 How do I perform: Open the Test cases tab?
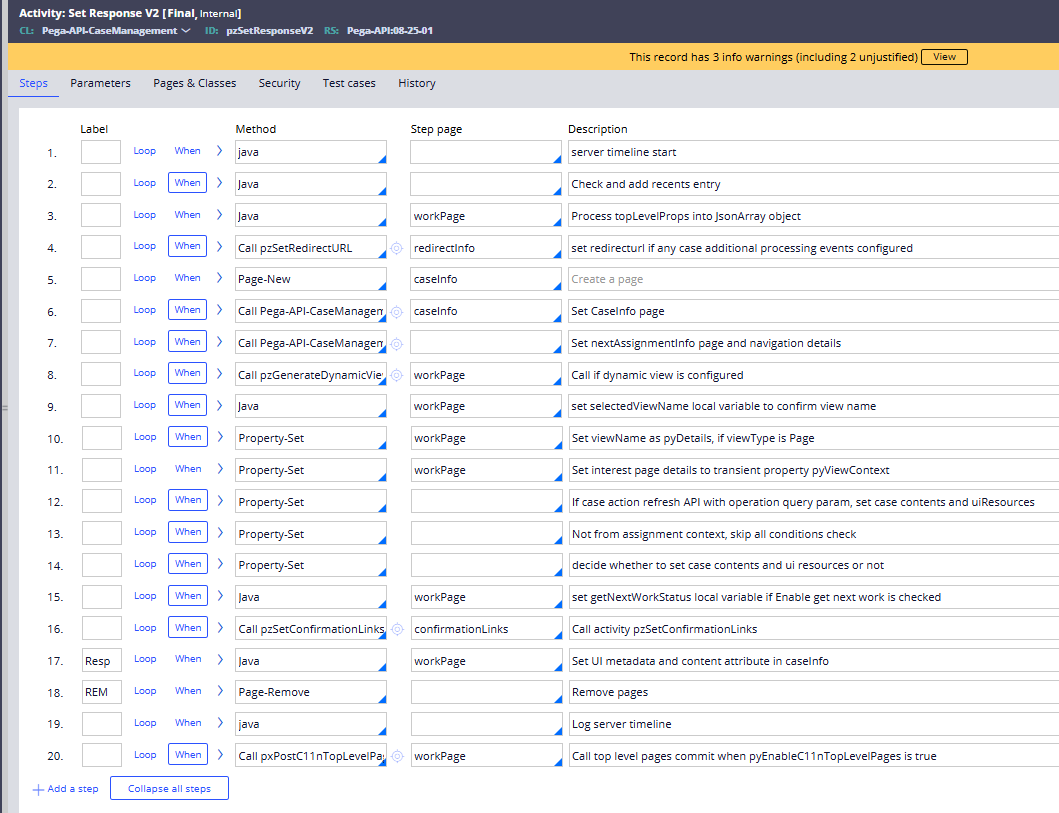349,83
